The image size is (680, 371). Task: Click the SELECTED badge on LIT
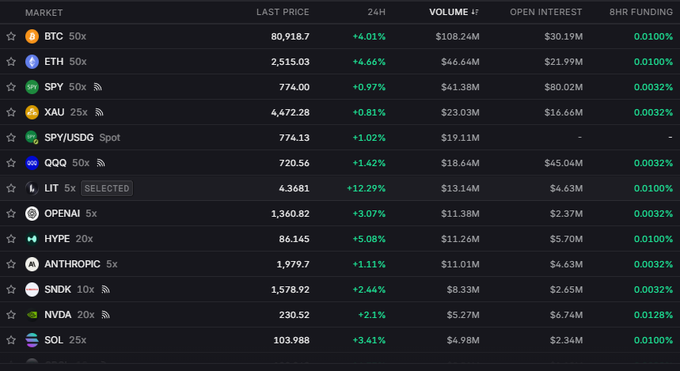[107, 188]
